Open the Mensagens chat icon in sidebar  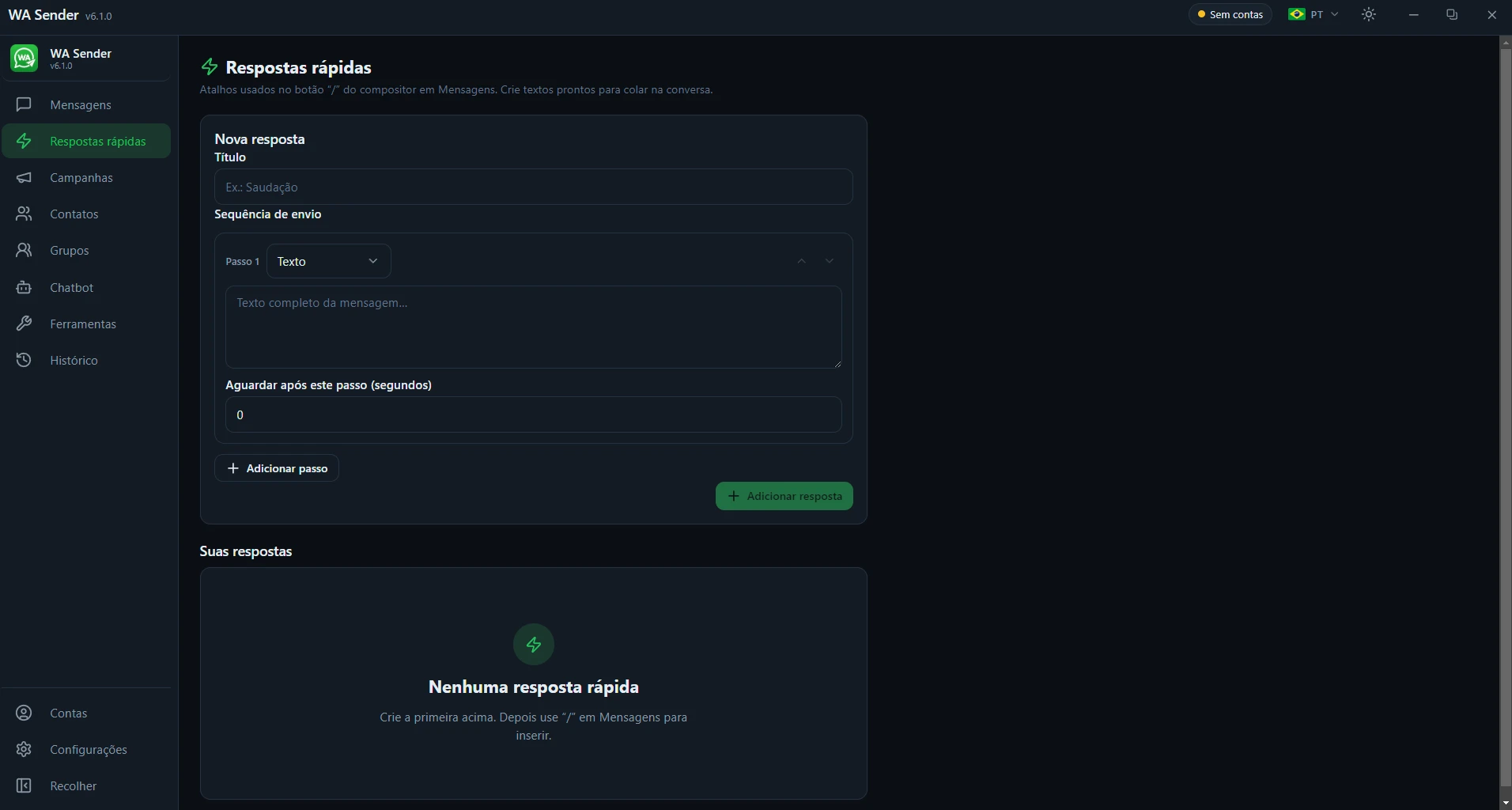tap(24, 104)
